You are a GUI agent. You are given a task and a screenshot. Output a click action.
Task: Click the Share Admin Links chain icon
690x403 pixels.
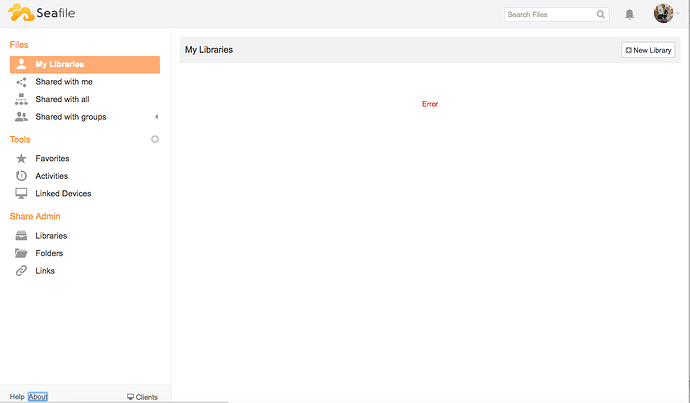(22, 271)
